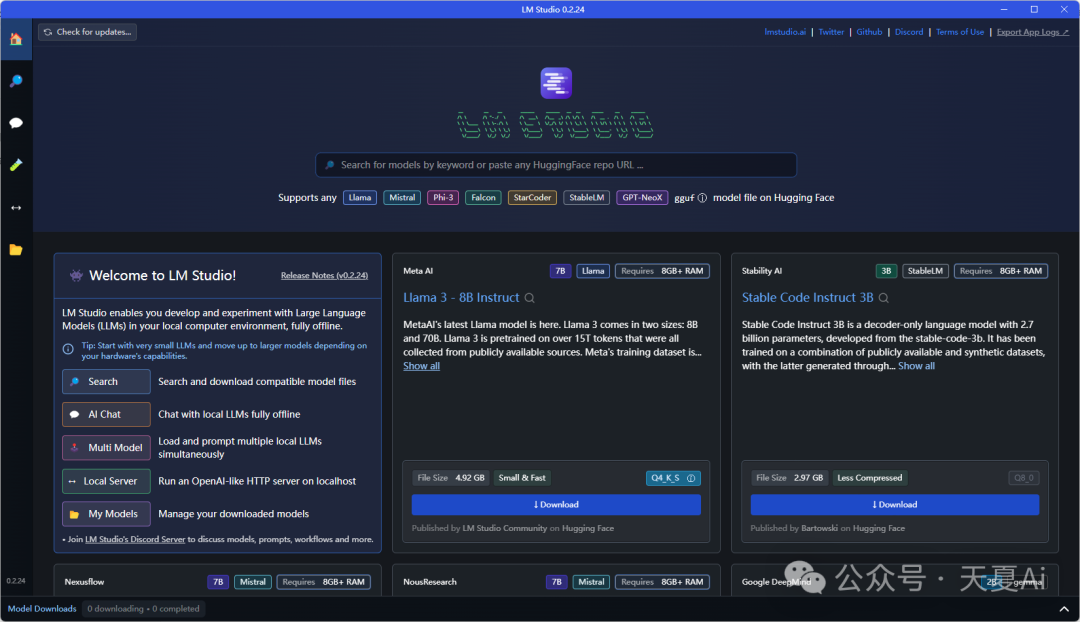Image resolution: width=1080 pixels, height=622 pixels.
Task: Click magnifier icon next to Llama 3 - 8B Instruct
Action: coord(530,298)
